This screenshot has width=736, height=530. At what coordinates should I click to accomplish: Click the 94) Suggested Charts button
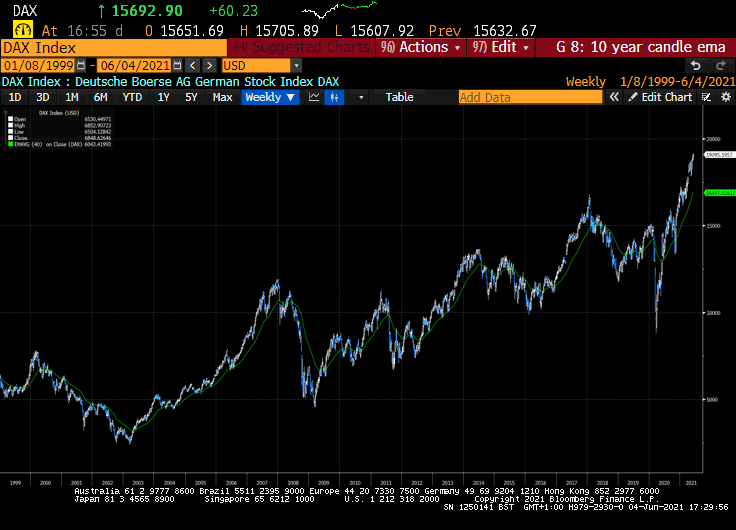pos(301,47)
